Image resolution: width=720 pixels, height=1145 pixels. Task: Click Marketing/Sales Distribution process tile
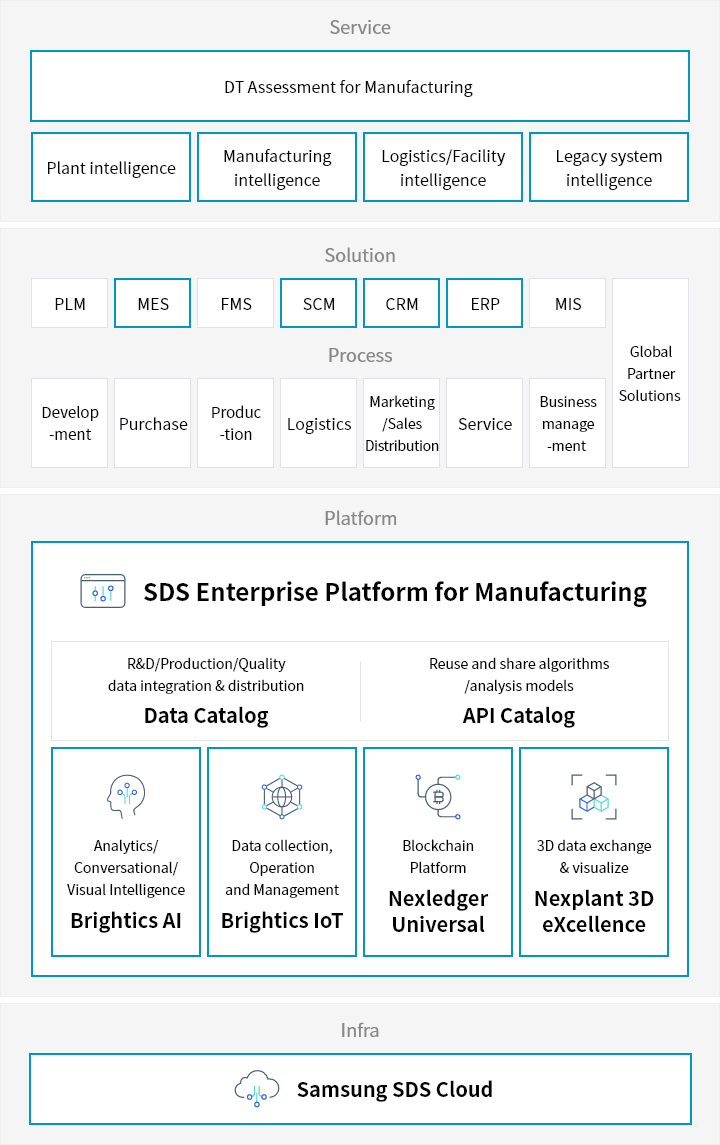click(402, 423)
